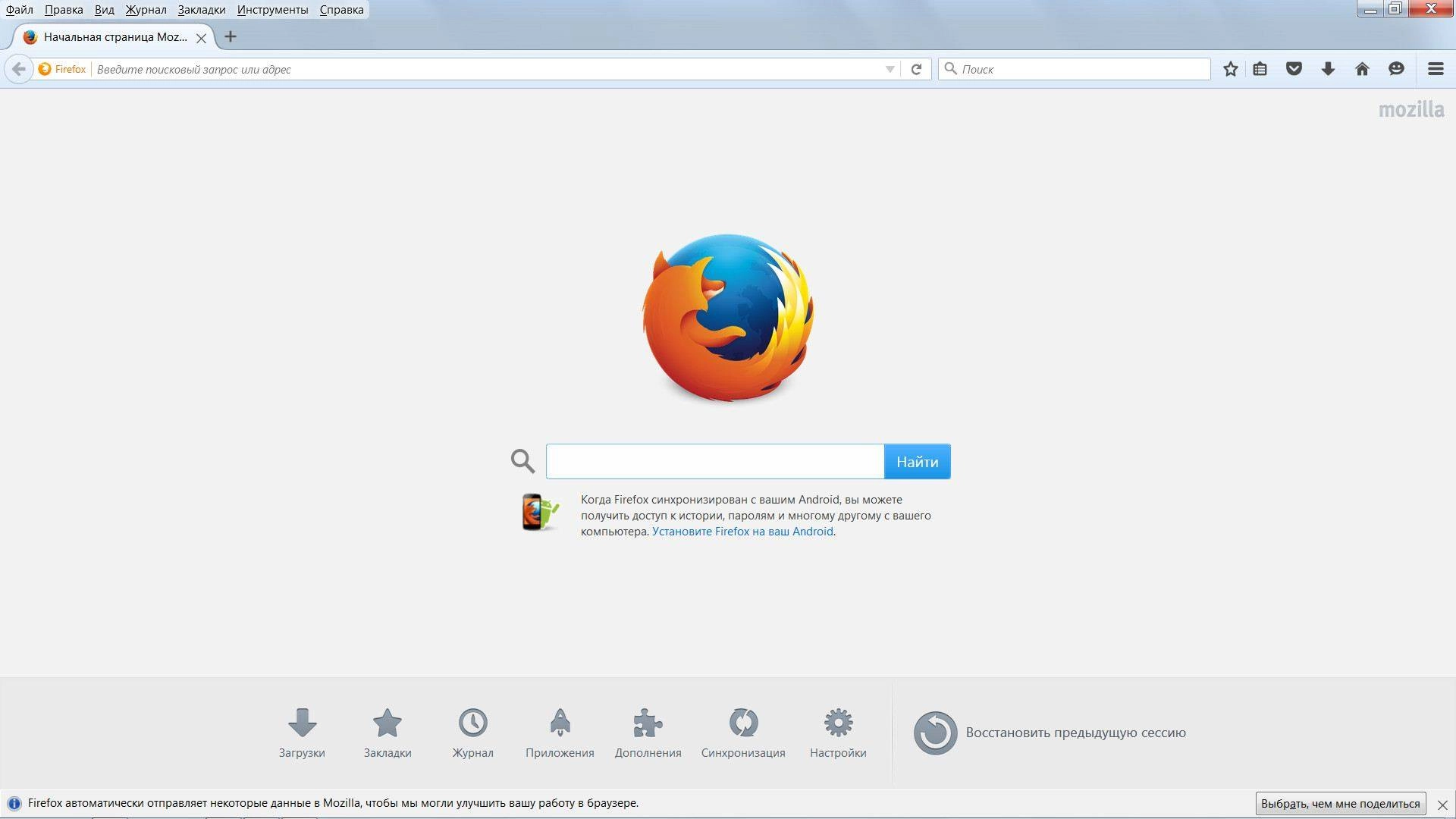The width and height of the screenshot is (1456, 819).
Task: Click the large Firefox logo
Action: pos(728,318)
